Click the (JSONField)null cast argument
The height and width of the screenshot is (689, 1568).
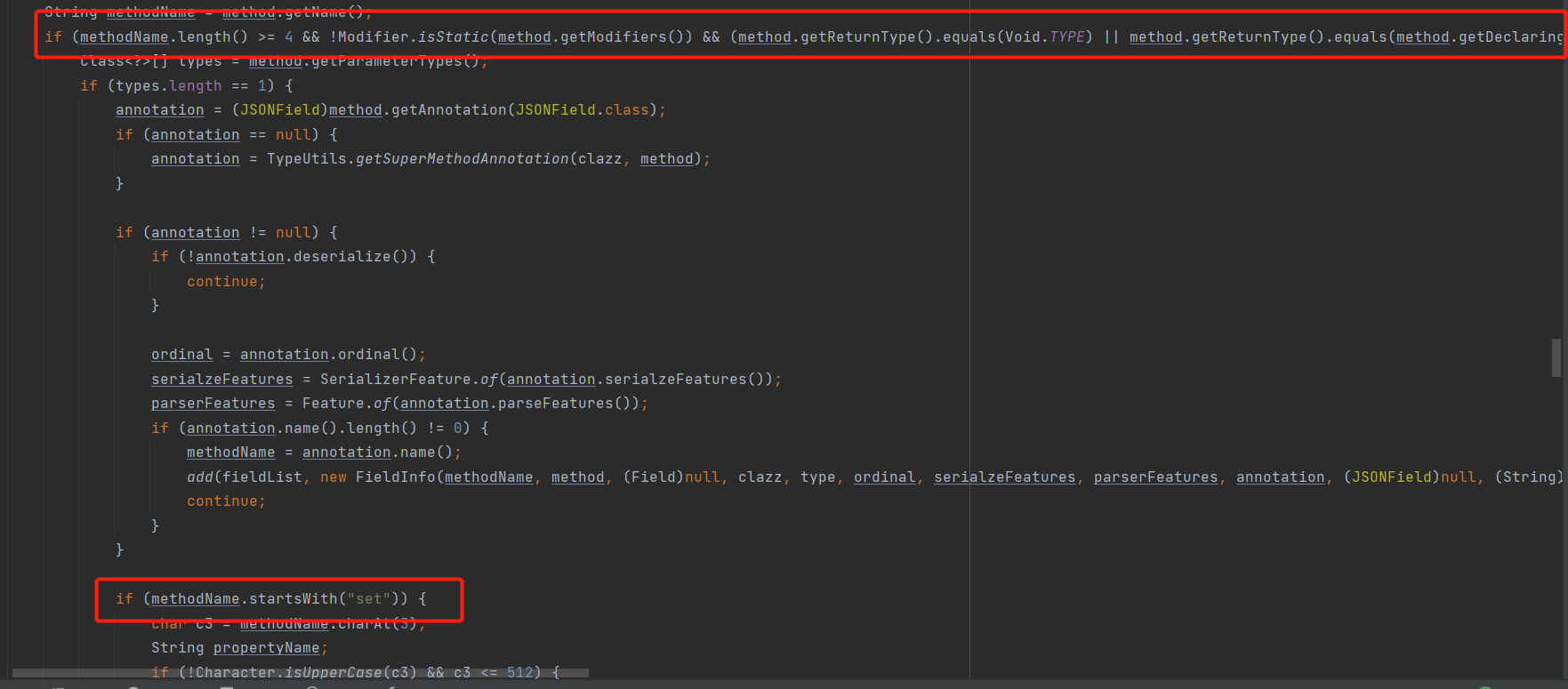(1409, 477)
